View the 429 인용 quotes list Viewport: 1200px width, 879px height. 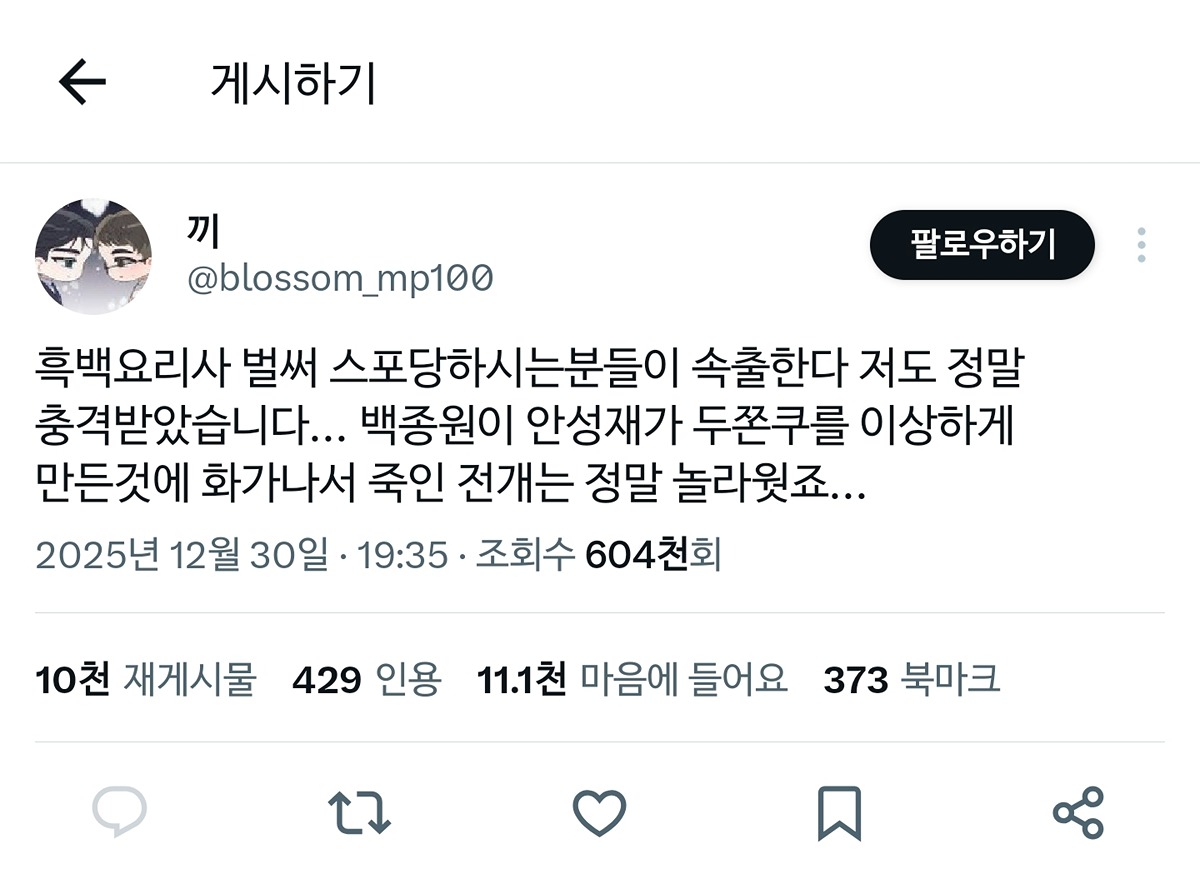(366, 681)
